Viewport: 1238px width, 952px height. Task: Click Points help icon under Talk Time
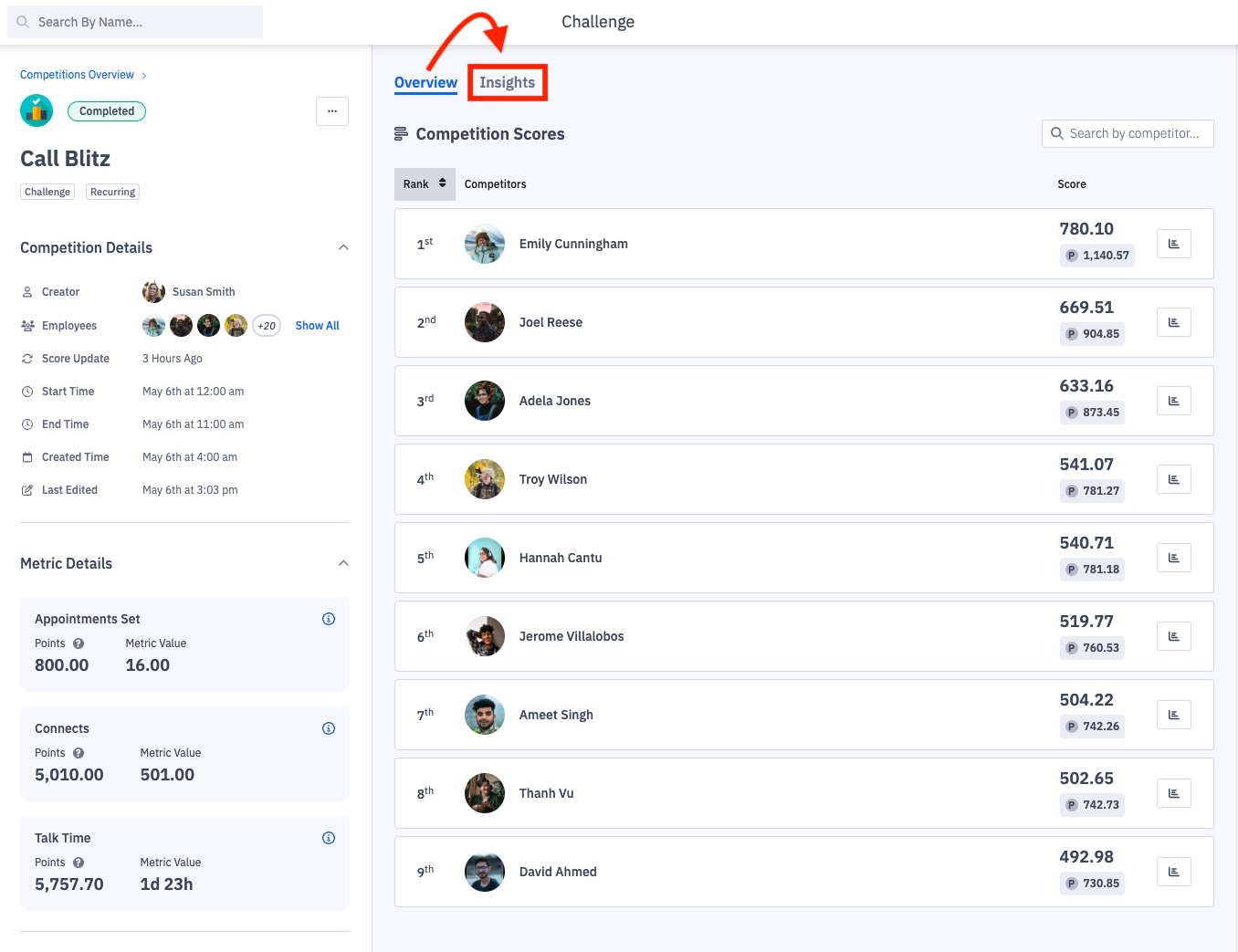click(x=79, y=863)
